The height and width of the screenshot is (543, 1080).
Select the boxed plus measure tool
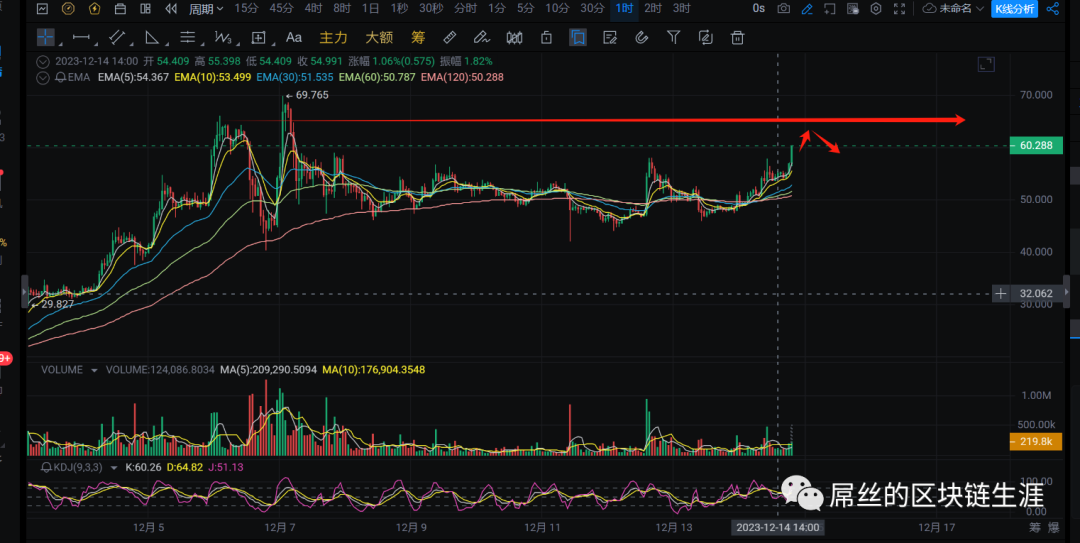(x=258, y=37)
